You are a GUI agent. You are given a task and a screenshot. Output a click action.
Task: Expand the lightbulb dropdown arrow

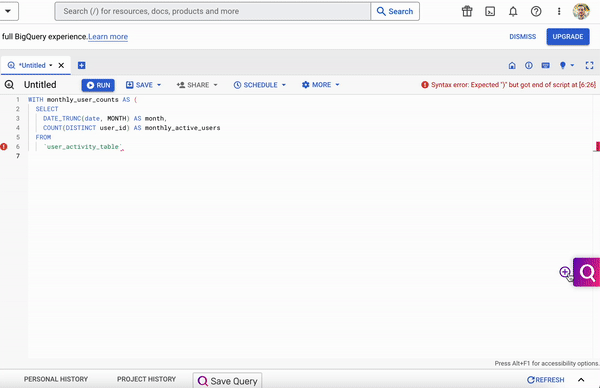pyautogui.click(x=572, y=65)
